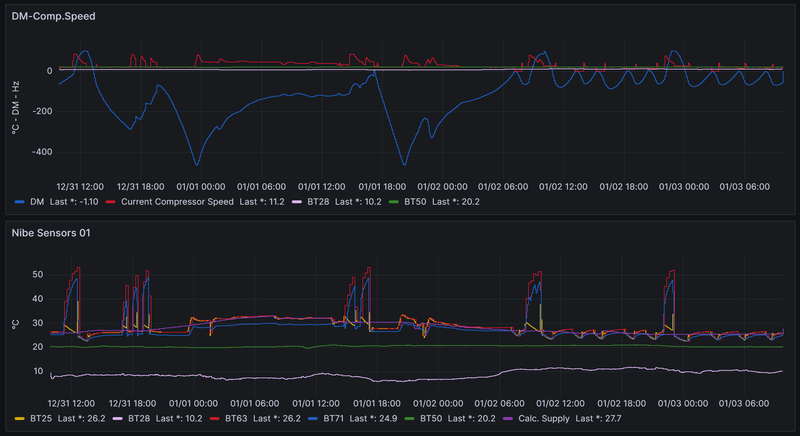Click '-400' y-axis label on top chart
The image size is (800, 436).
point(42,152)
